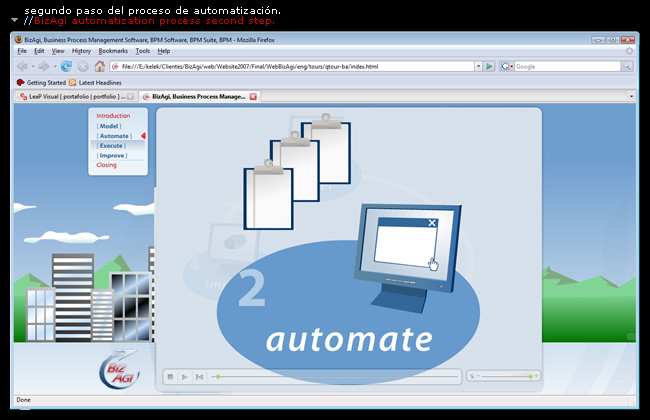Jump to the Closing section

tap(106, 165)
